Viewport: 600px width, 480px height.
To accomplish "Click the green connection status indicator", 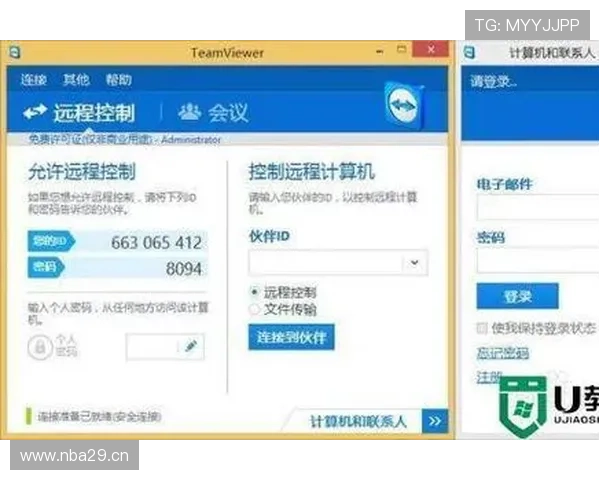I will click(x=28, y=416).
